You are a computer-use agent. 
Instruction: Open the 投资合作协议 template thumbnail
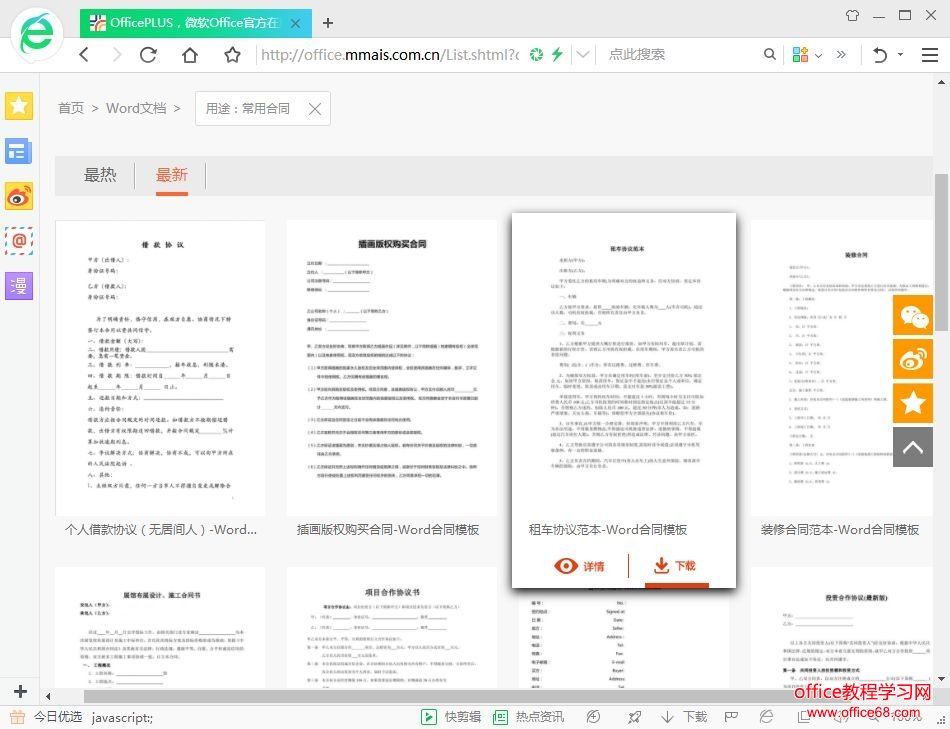click(x=842, y=627)
